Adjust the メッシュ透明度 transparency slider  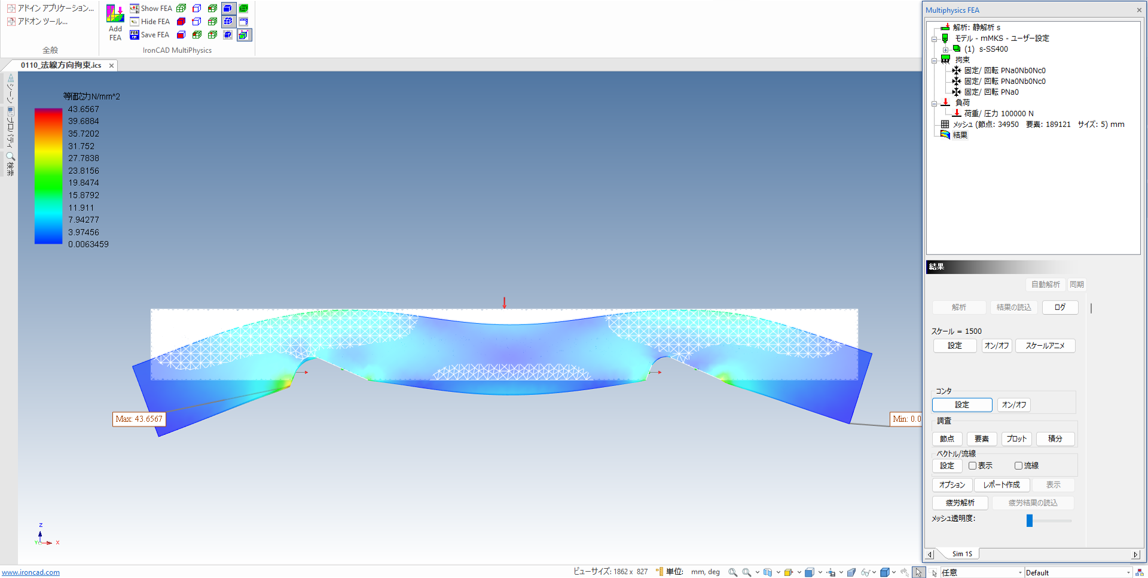[1029, 520]
